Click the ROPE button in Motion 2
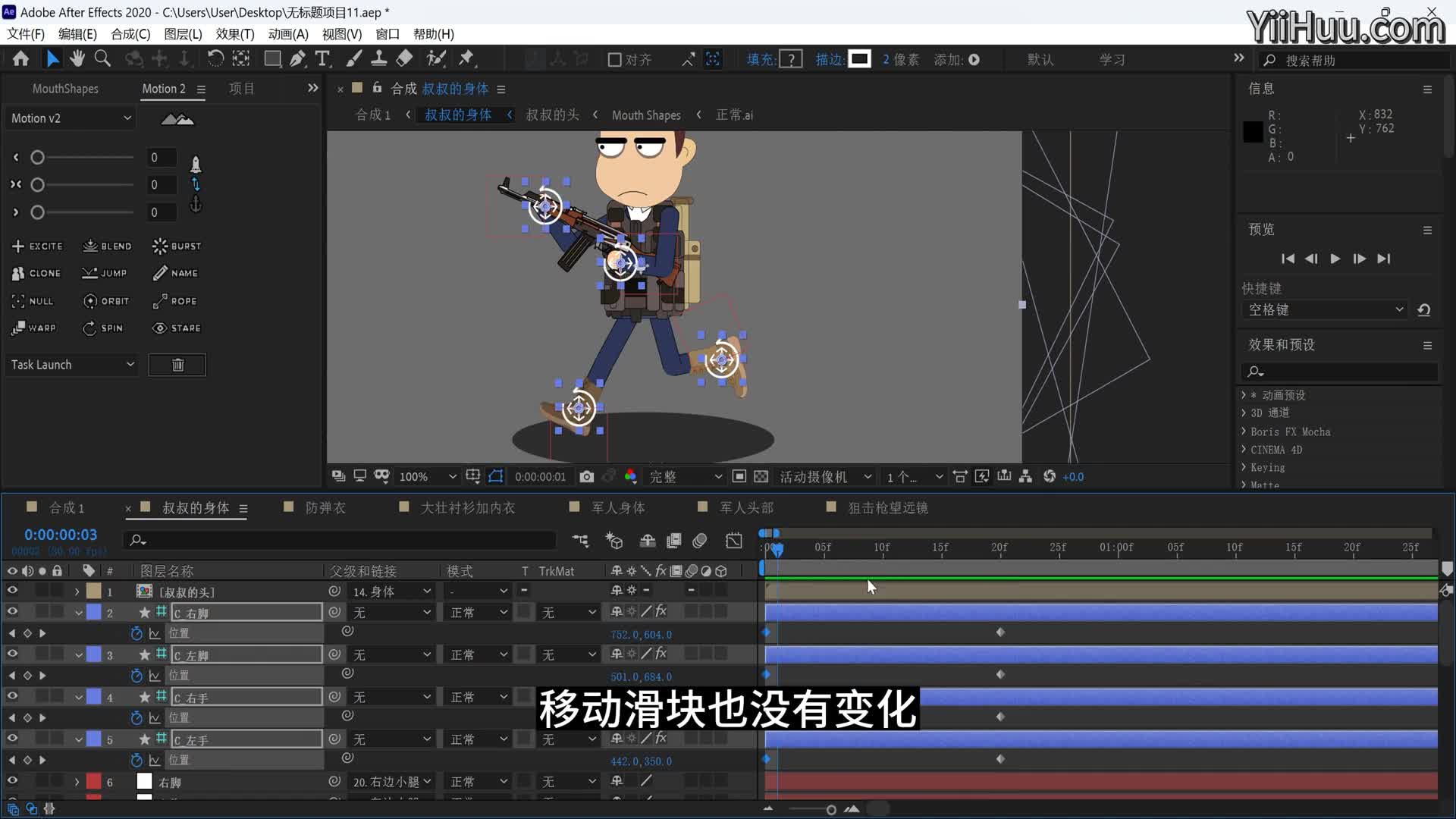1456x819 pixels. click(174, 301)
